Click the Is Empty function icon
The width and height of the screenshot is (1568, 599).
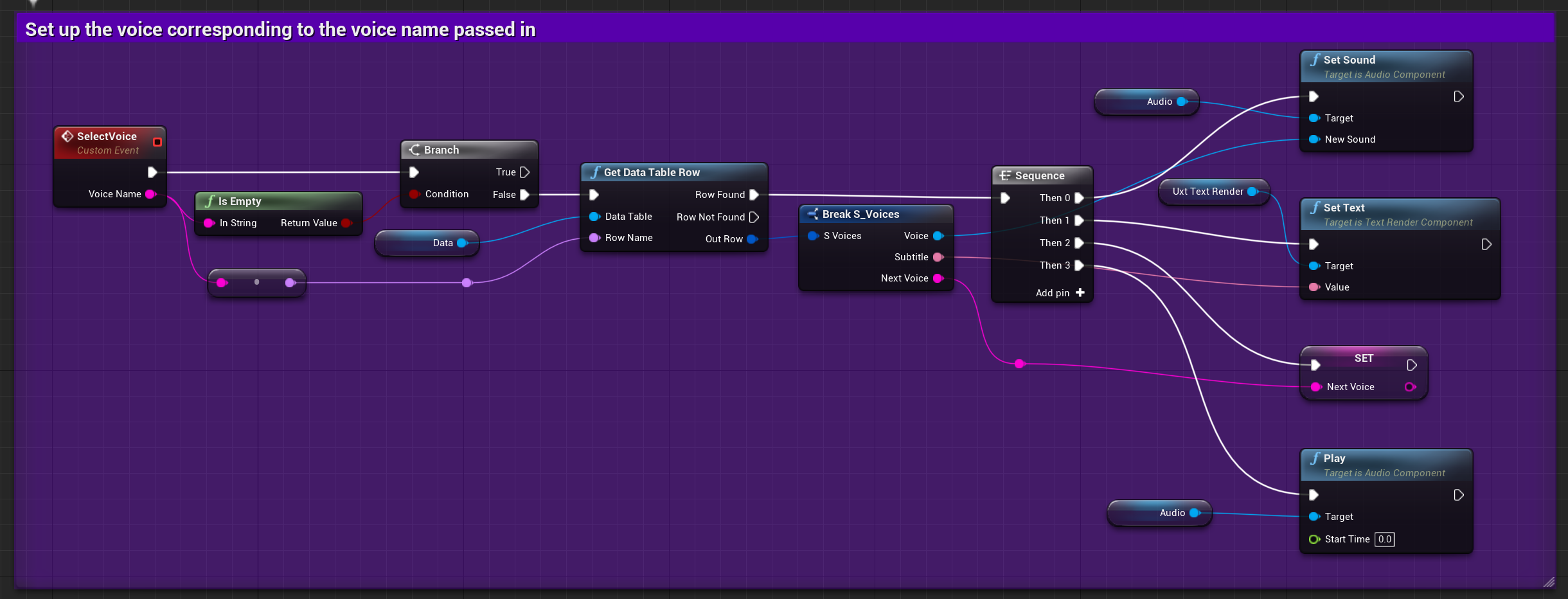point(209,201)
